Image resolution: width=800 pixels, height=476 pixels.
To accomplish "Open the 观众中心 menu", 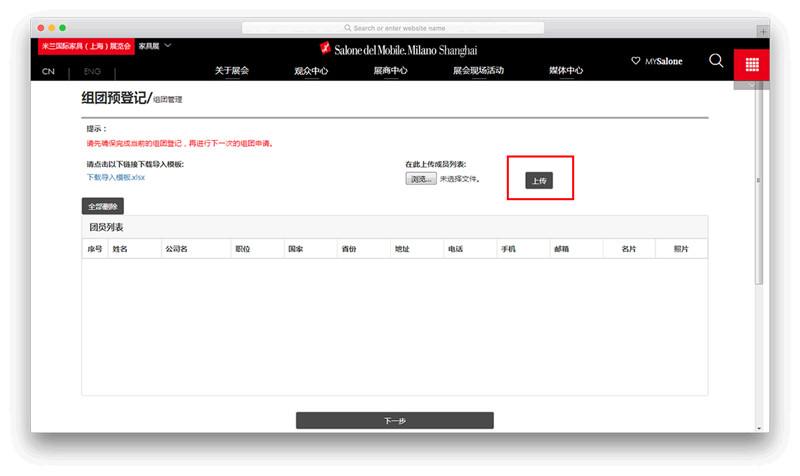I will tap(311, 71).
